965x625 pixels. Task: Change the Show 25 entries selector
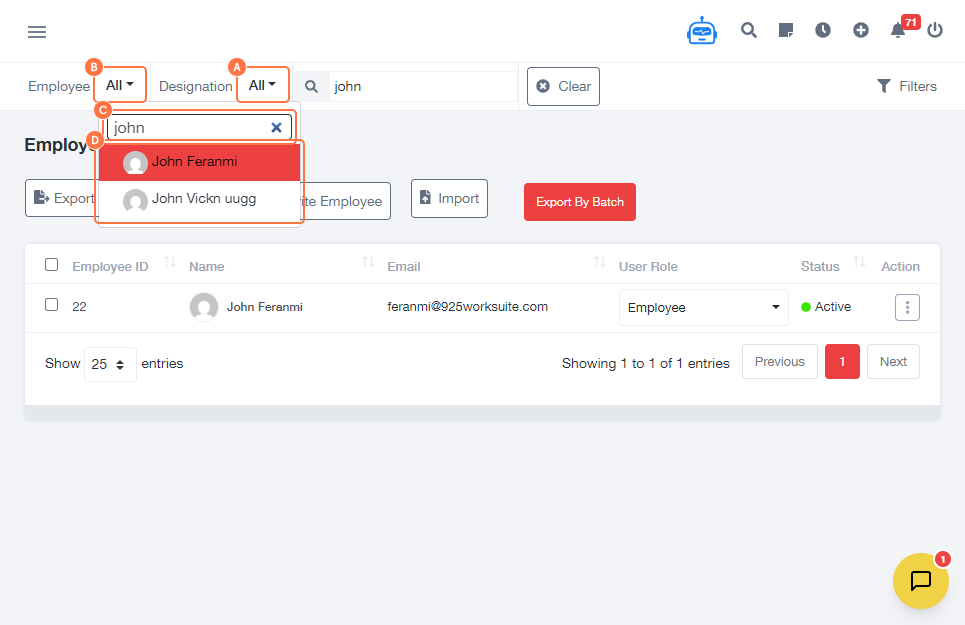click(x=110, y=365)
